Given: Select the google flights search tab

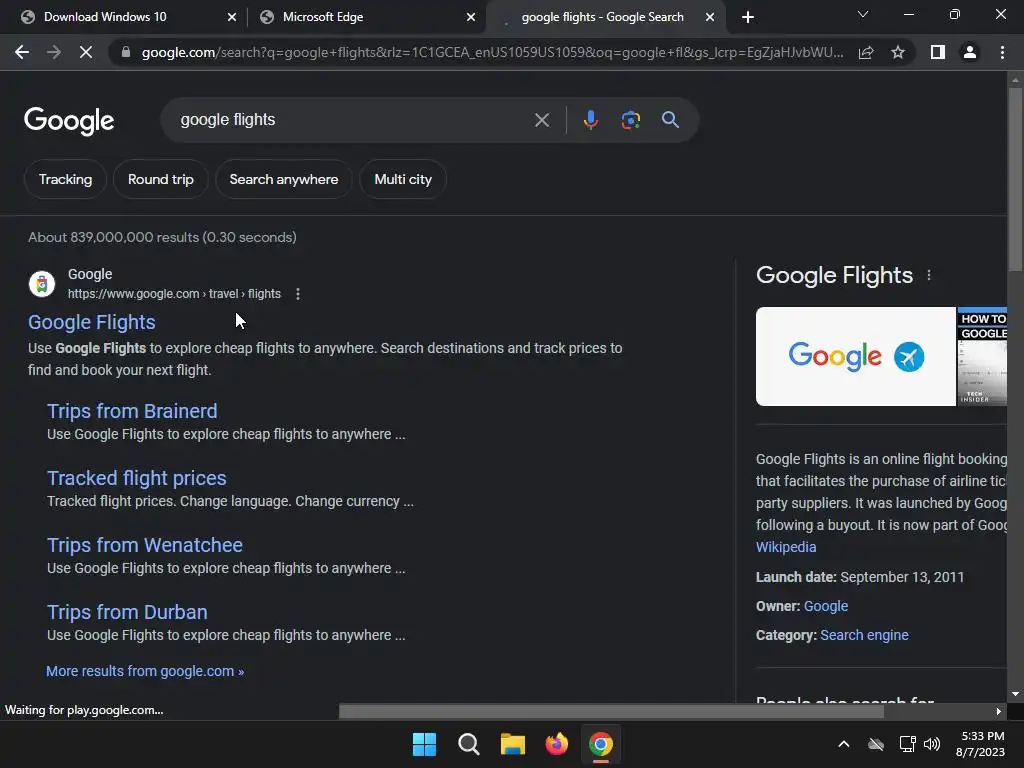Looking at the screenshot, I should click(x=602, y=17).
